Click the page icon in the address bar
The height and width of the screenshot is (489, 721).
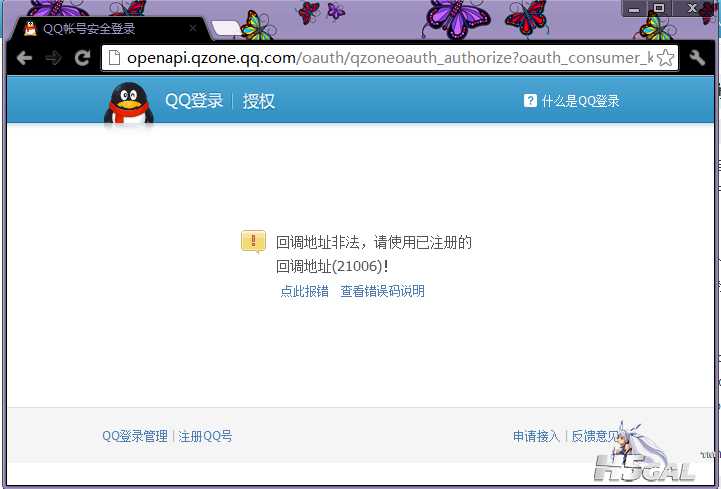click(x=114, y=58)
